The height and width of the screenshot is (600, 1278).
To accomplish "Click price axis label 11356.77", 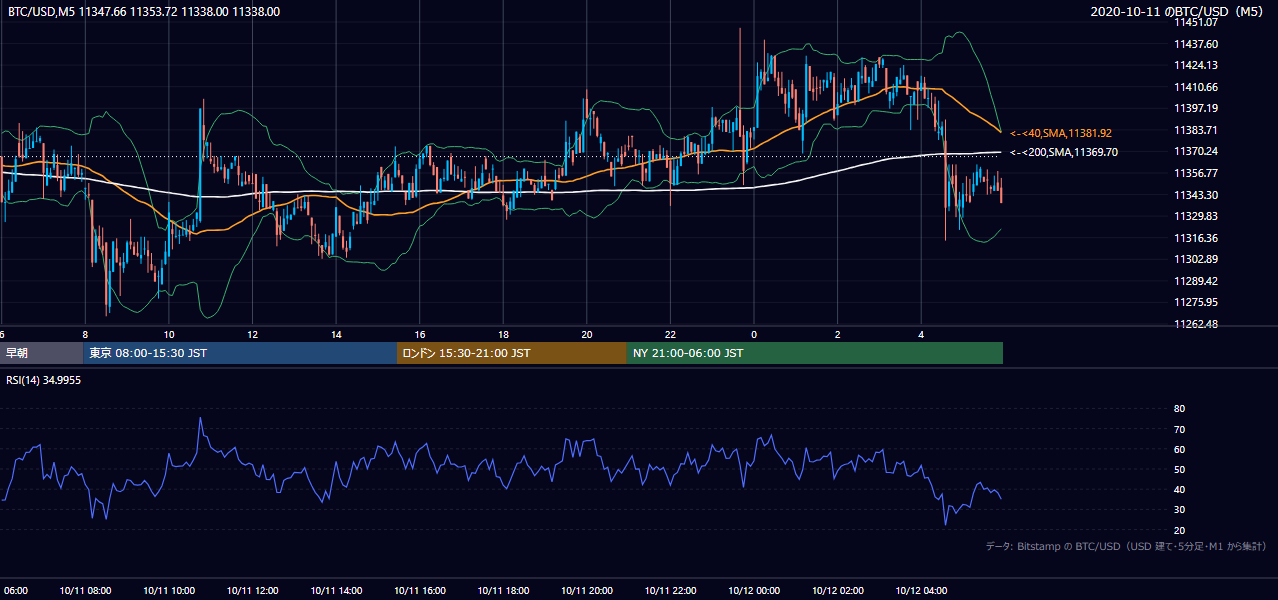I will coord(1195,173).
